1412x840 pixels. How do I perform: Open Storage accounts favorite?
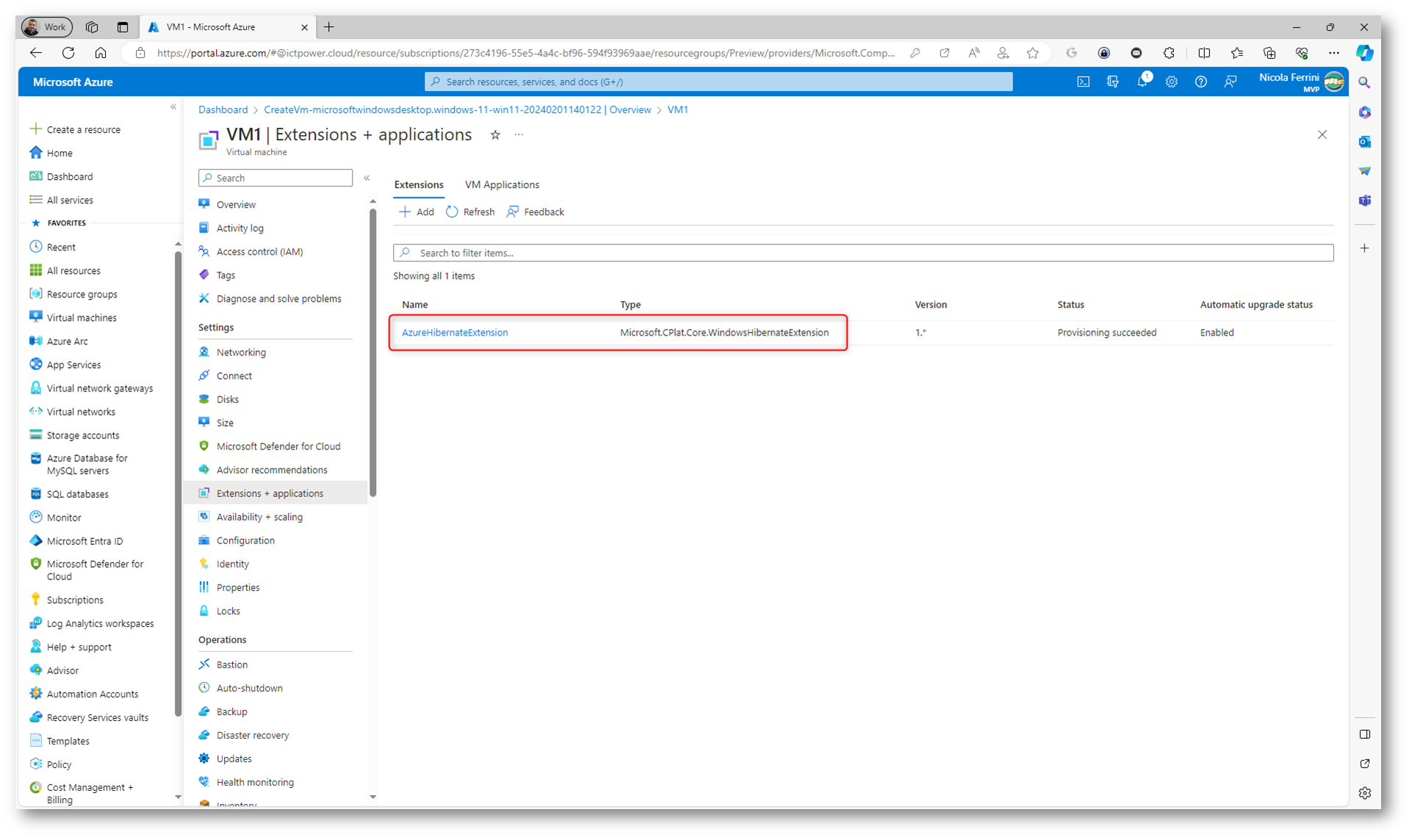click(x=75, y=435)
